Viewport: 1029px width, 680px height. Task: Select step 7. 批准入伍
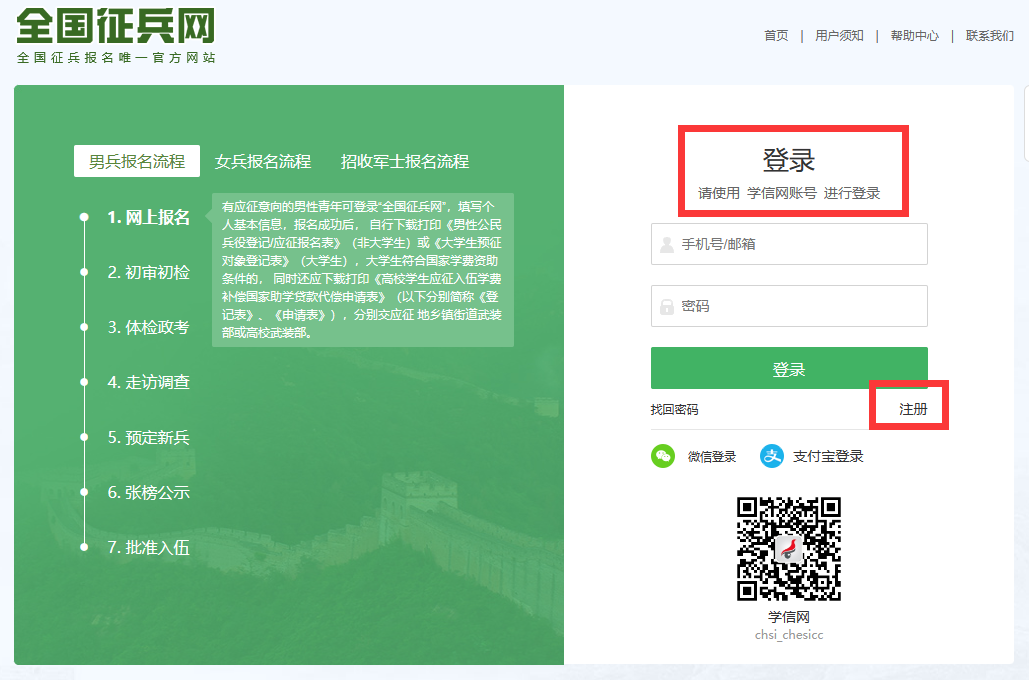[148, 547]
